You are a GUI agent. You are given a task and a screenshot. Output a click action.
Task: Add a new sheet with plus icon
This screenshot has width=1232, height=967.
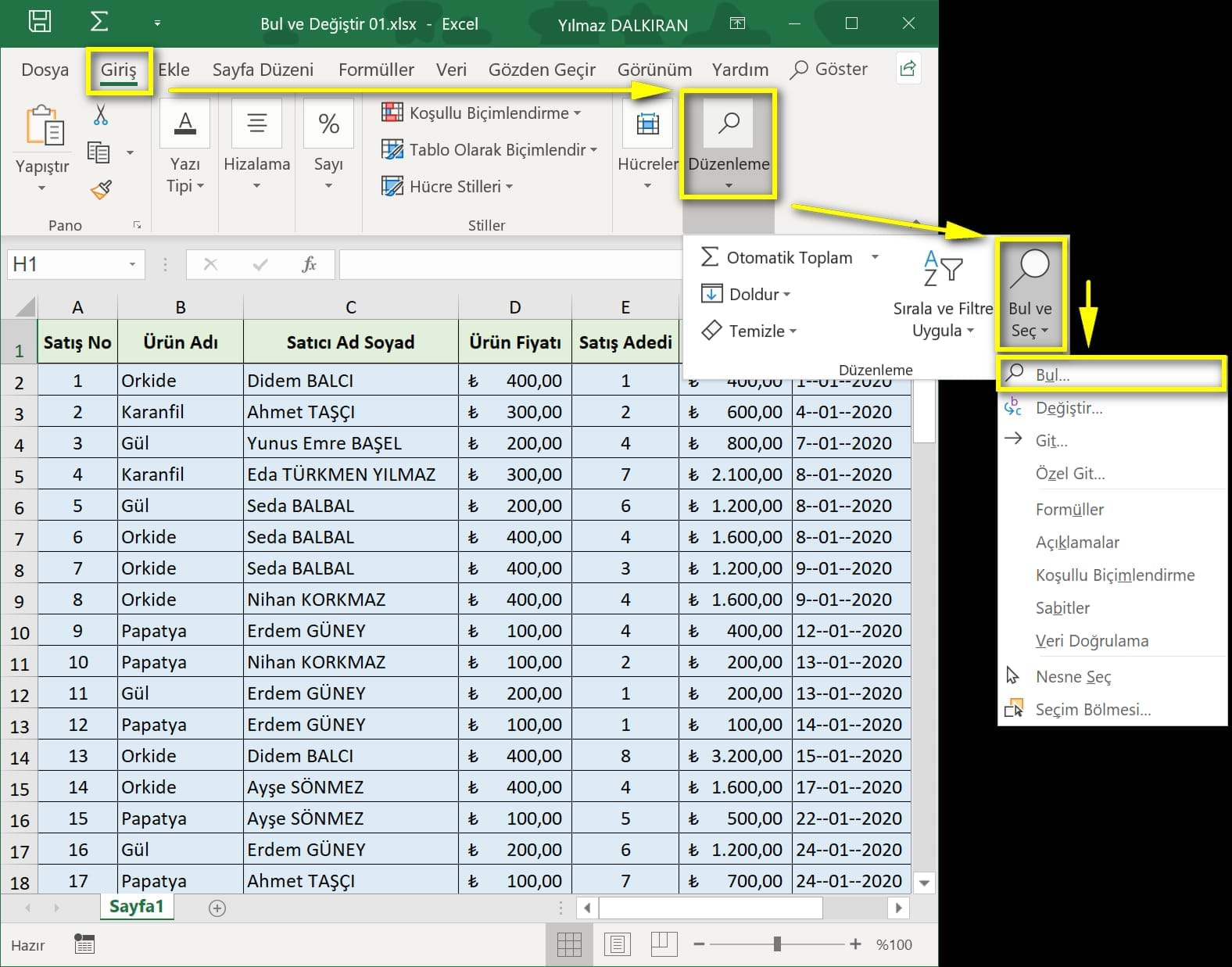click(x=217, y=908)
